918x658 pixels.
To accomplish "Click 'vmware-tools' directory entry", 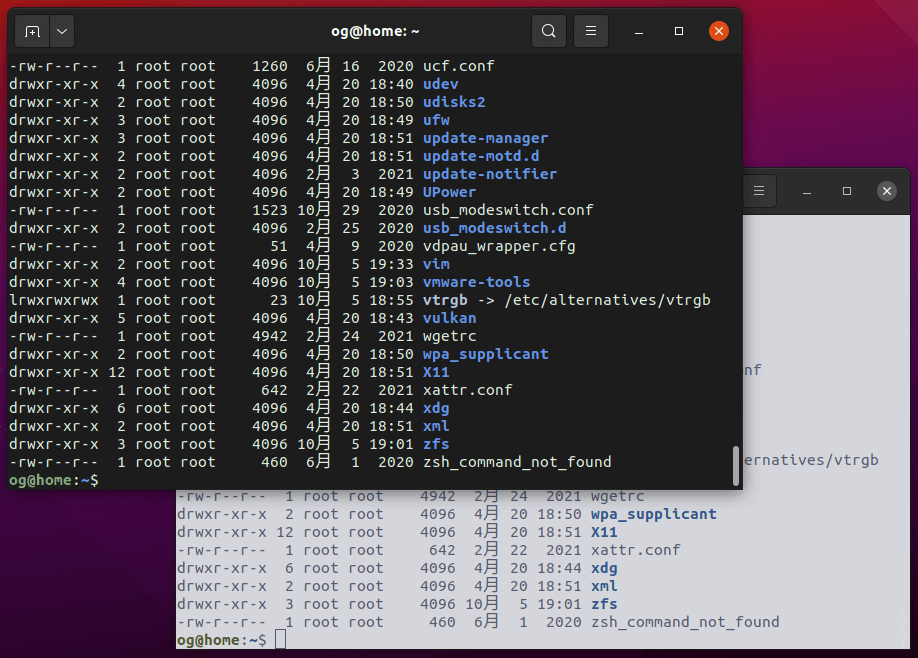I will click(x=477, y=283).
